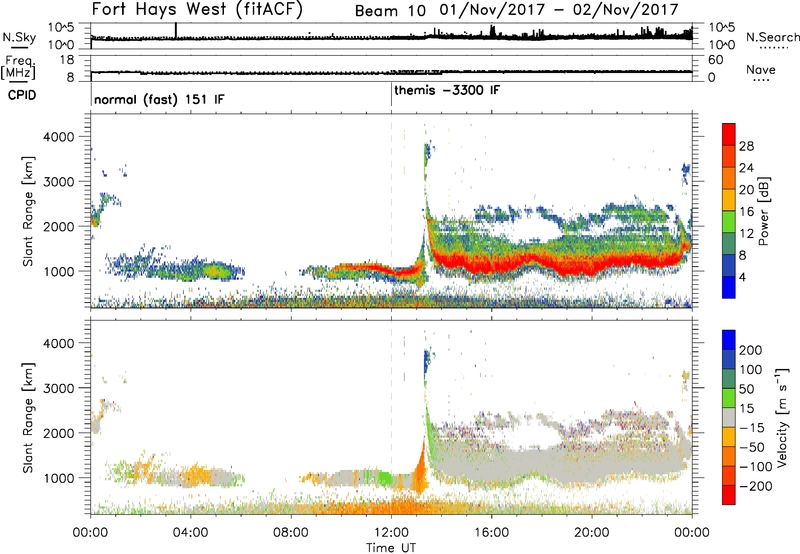Click the 3000 tick on power panel axis

pyautogui.click(x=58, y=182)
